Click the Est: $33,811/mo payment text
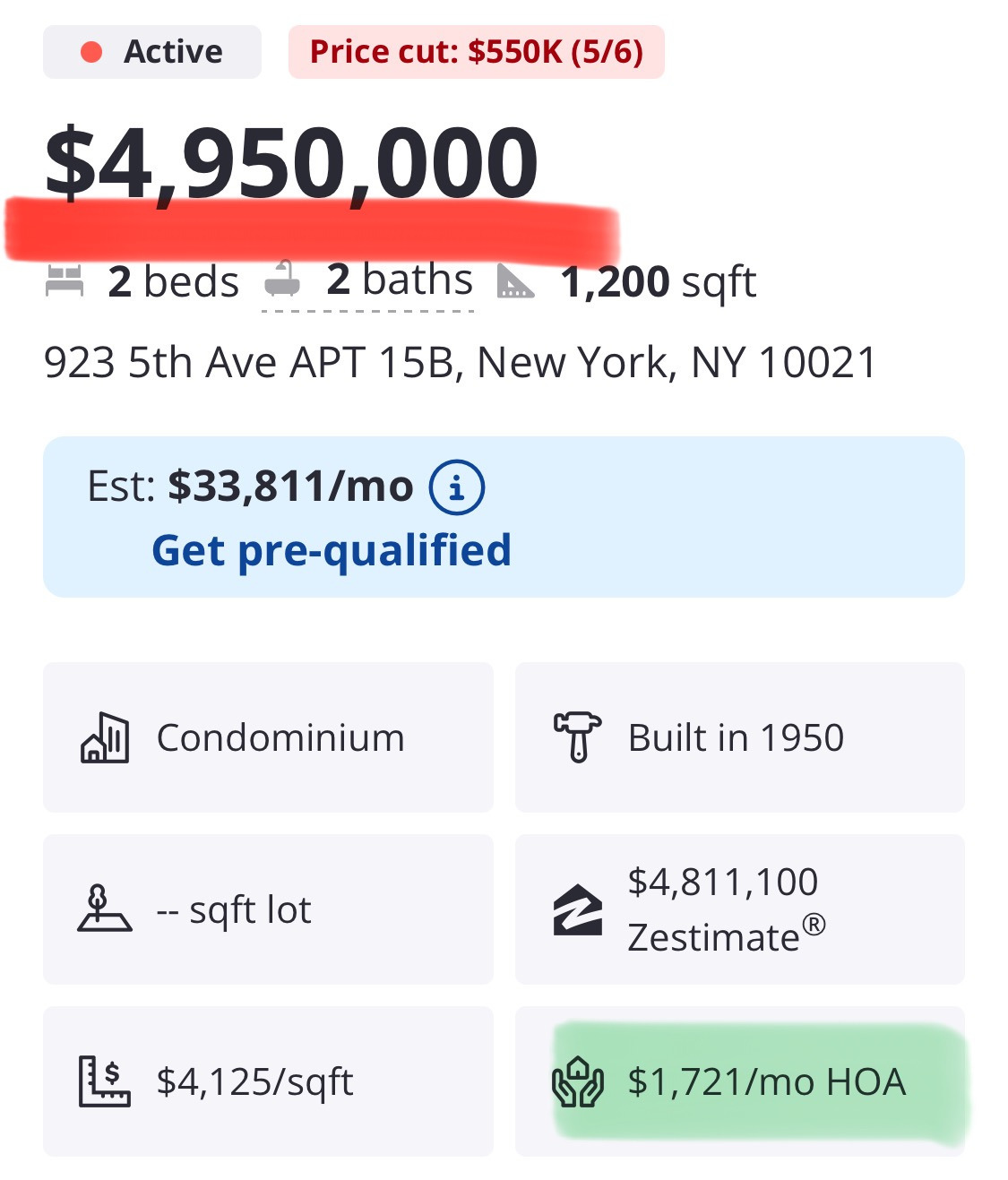The width and height of the screenshot is (1008, 1180). coord(250,487)
